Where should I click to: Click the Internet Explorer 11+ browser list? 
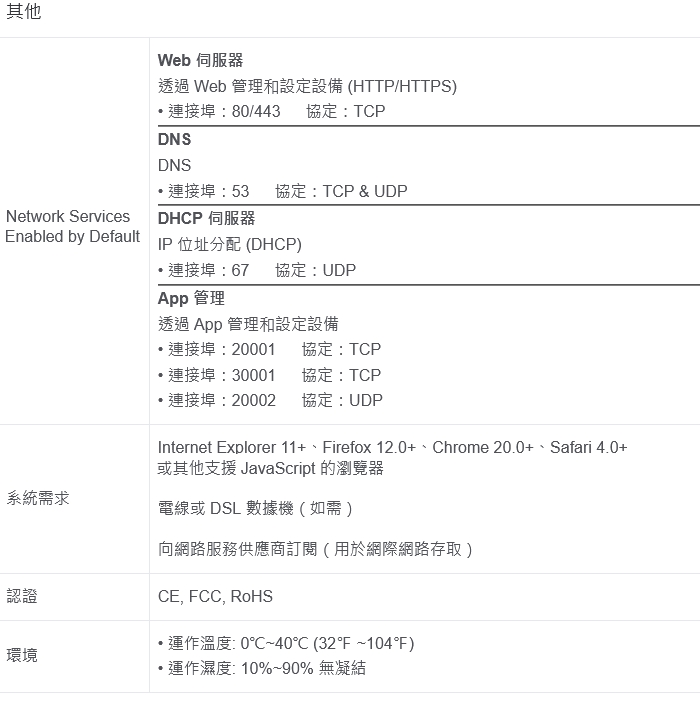coord(392,448)
